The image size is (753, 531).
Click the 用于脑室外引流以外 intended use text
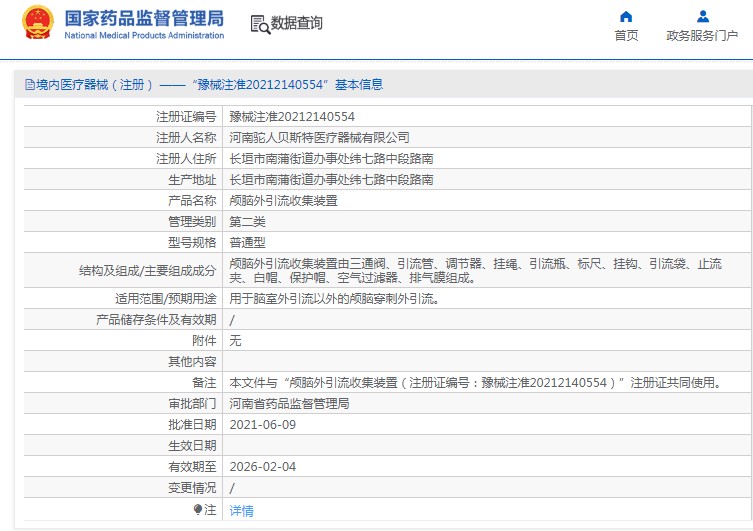pyautogui.click(x=334, y=299)
